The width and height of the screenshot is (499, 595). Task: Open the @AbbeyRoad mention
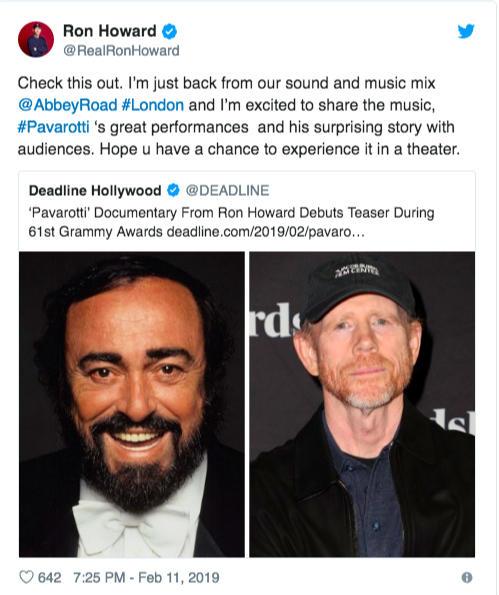[x=68, y=105]
